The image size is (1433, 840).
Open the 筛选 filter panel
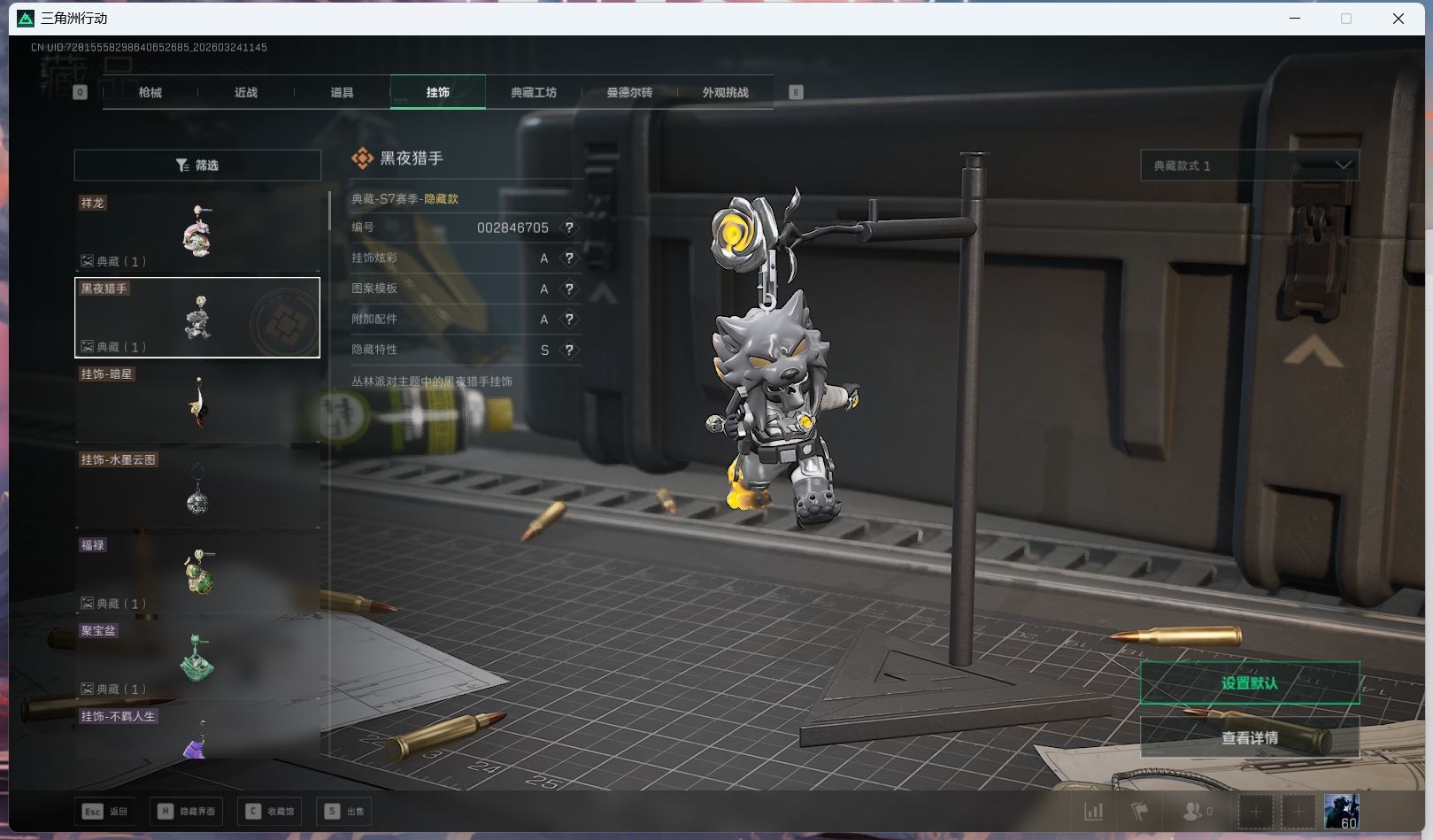pos(197,166)
